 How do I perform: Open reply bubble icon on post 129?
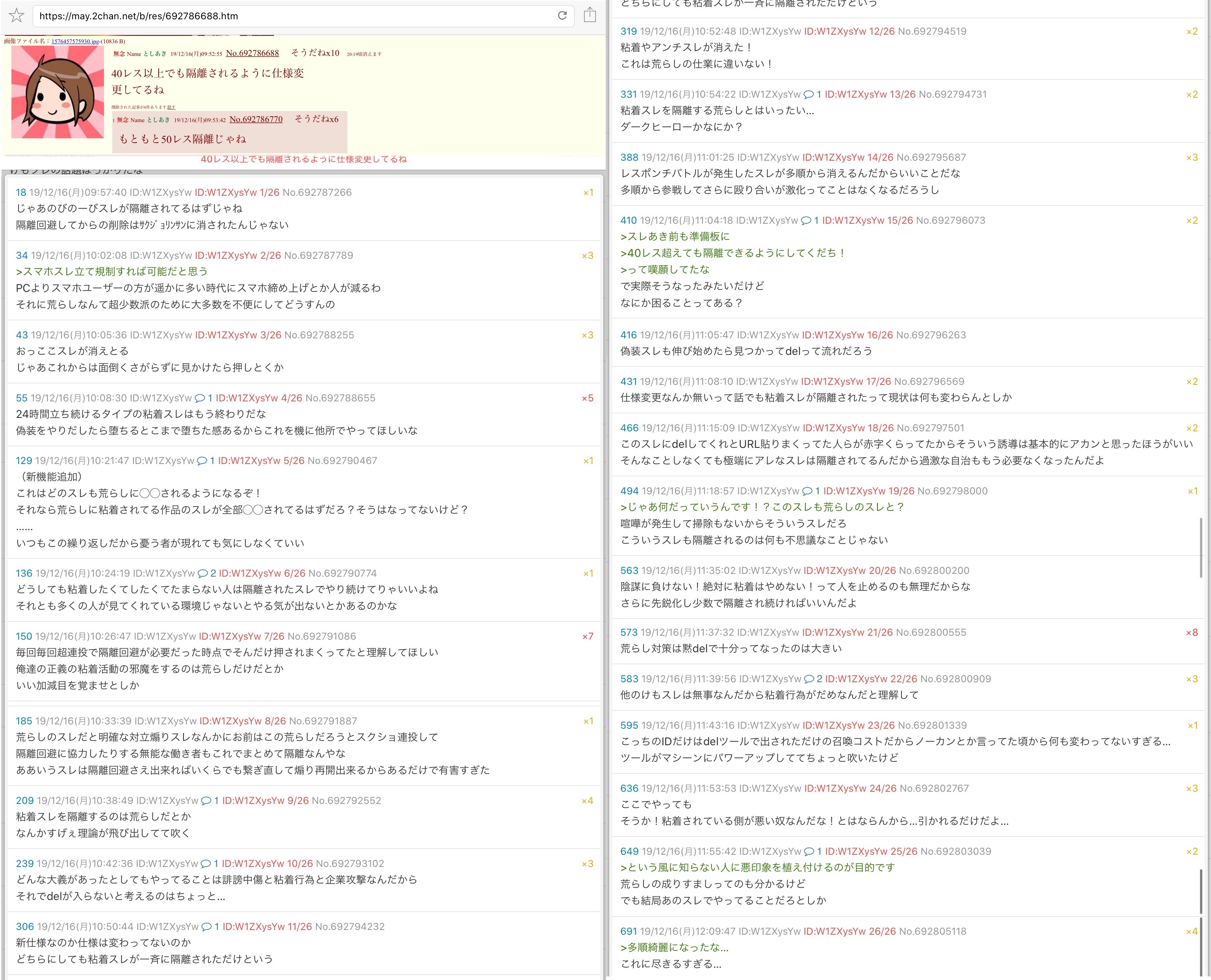tap(202, 460)
